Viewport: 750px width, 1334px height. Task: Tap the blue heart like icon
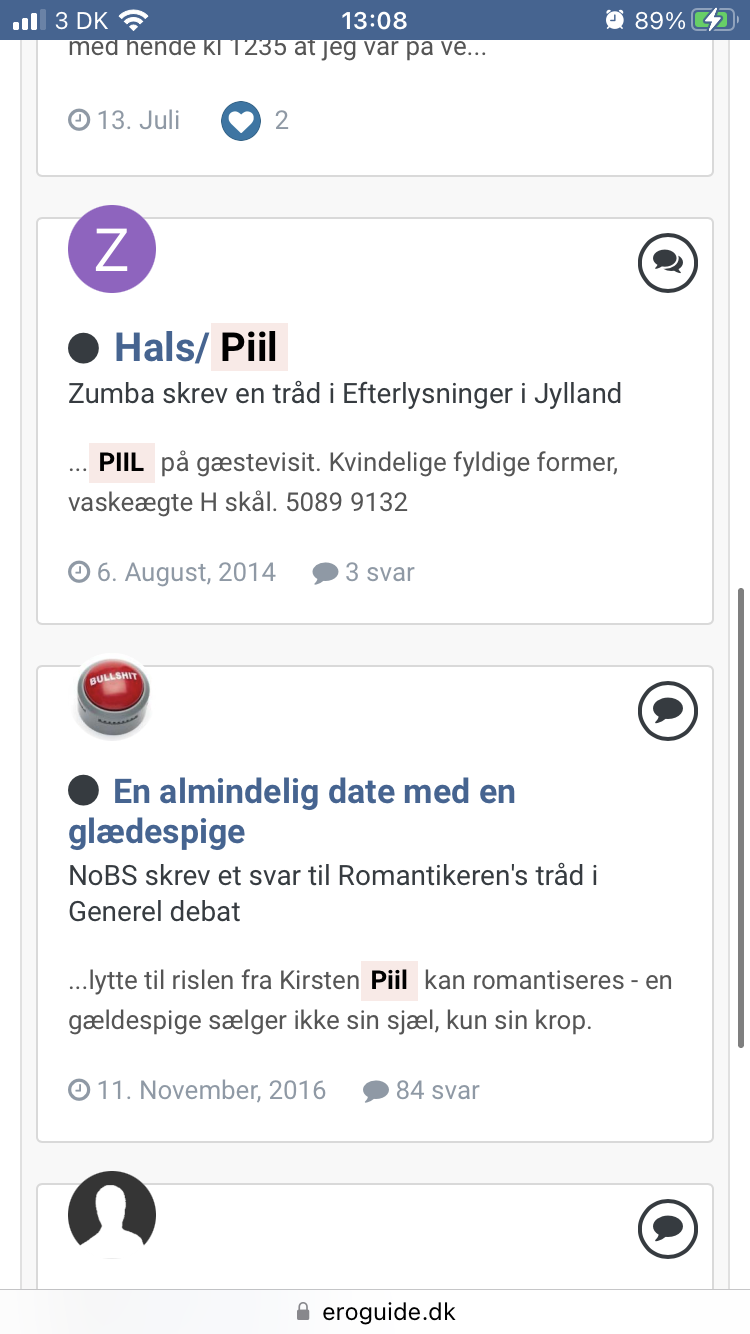click(241, 121)
